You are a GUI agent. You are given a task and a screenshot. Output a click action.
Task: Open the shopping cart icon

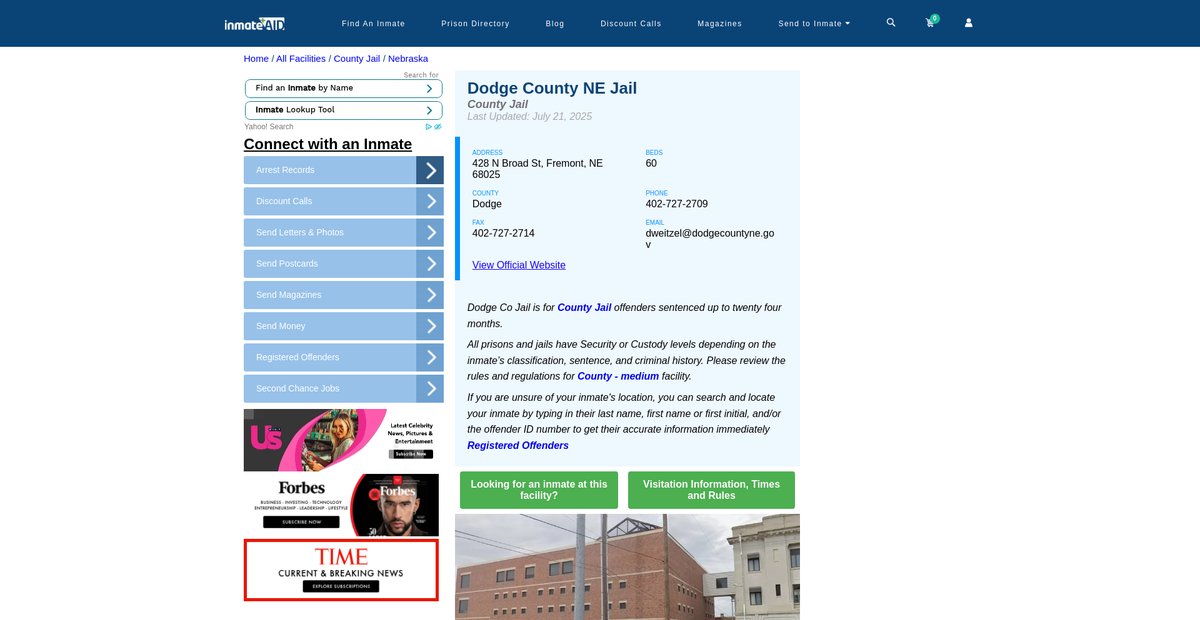[930, 22]
